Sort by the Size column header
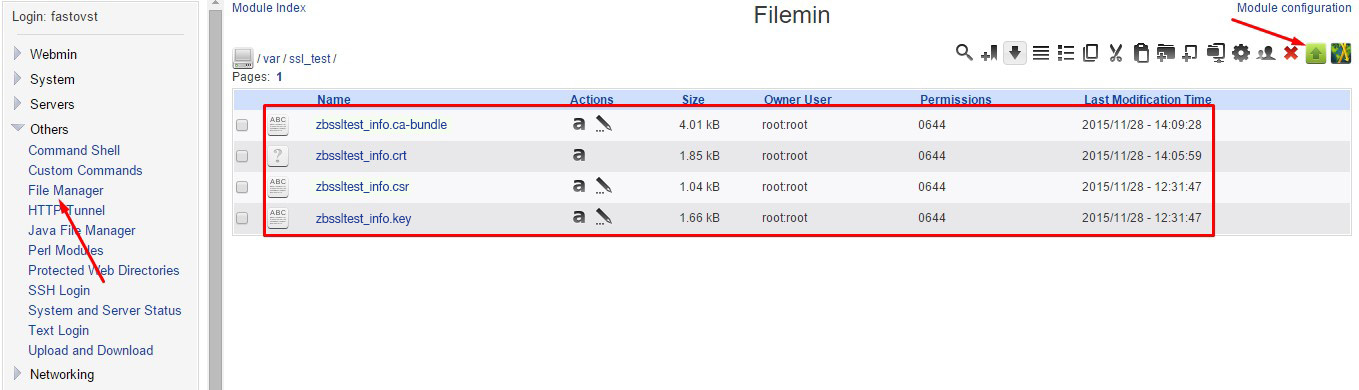Image resolution: width=1359 pixels, height=390 pixels. coord(693,100)
